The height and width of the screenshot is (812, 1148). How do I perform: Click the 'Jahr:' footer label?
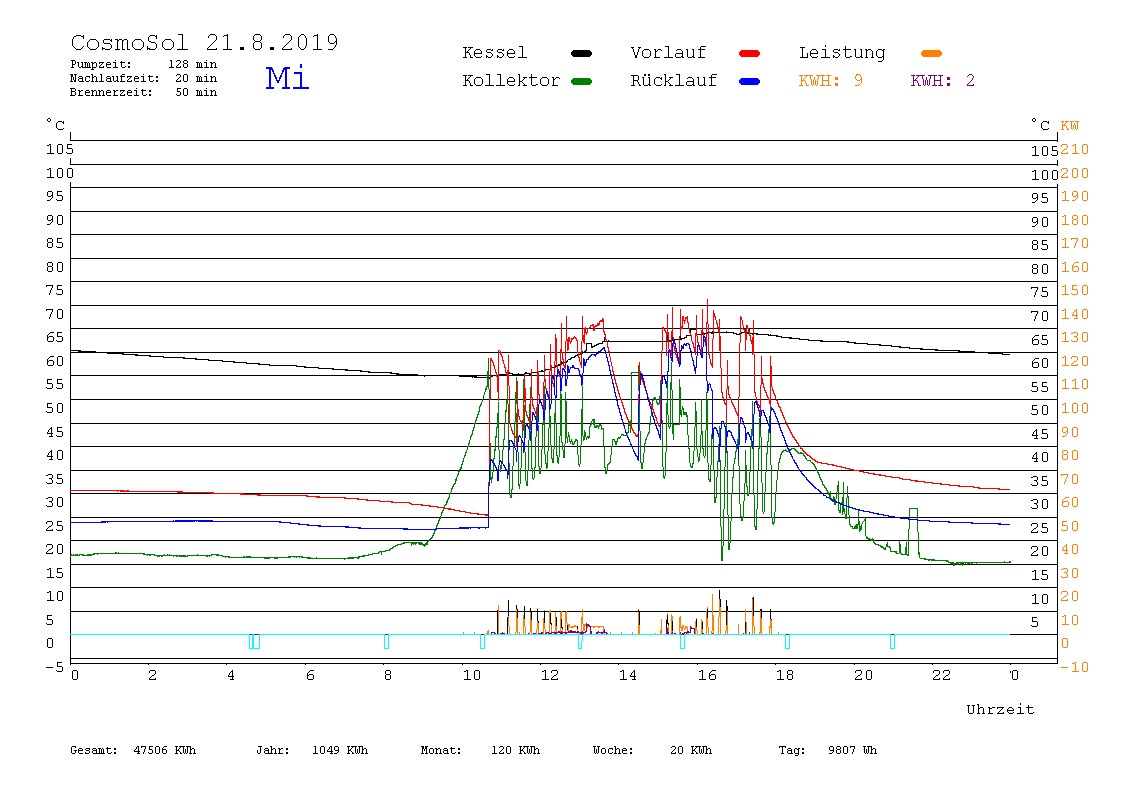click(273, 750)
